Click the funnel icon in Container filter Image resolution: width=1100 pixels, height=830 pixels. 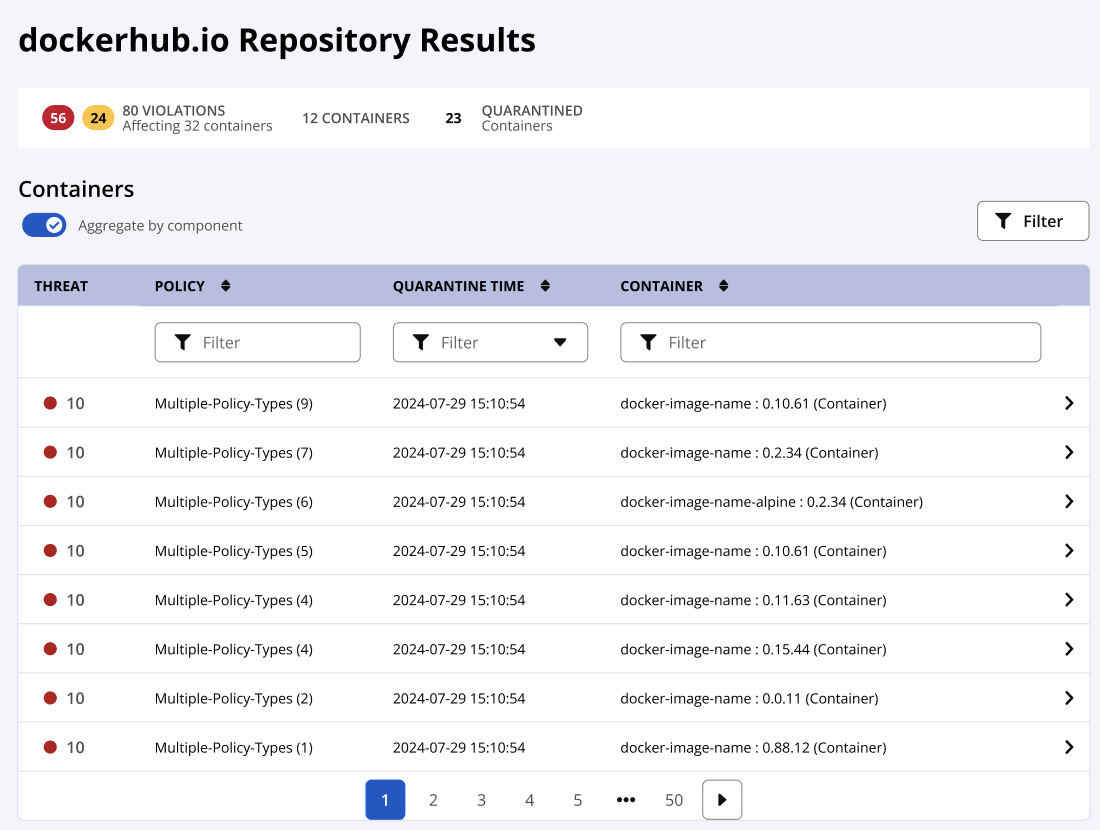coord(648,342)
